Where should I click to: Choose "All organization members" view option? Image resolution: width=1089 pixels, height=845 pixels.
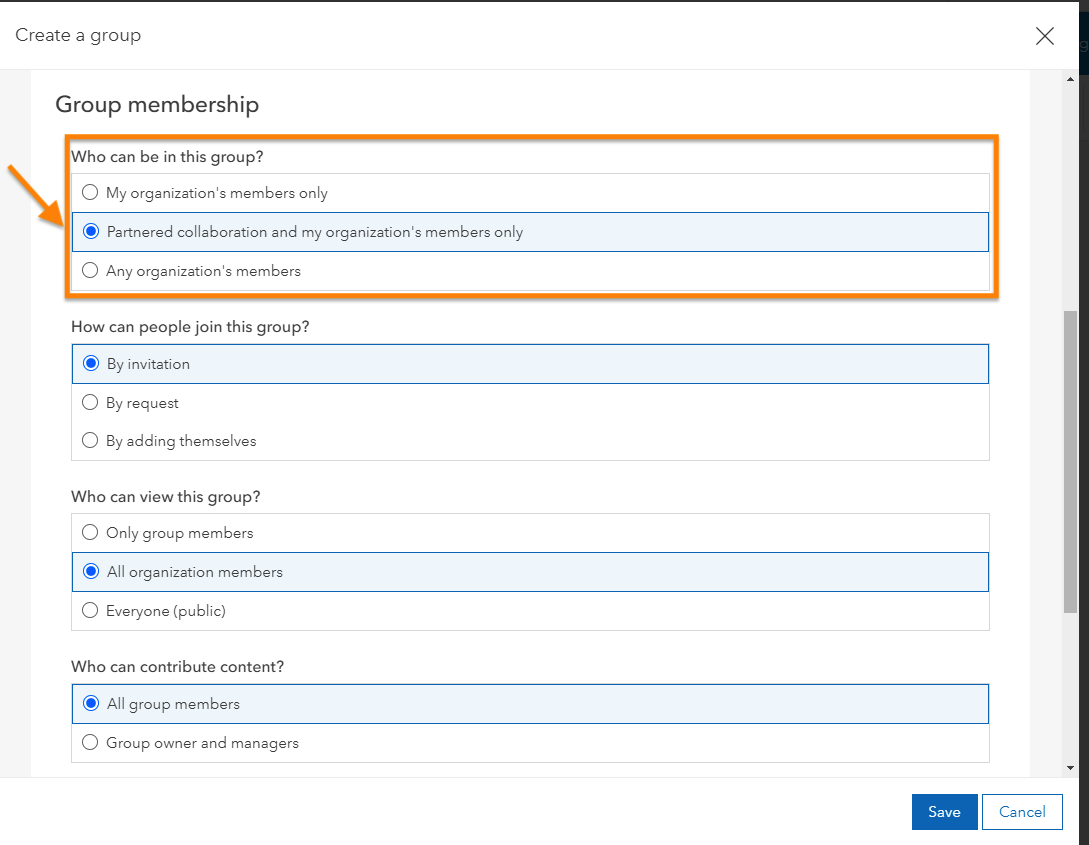pyautogui.click(x=91, y=572)
